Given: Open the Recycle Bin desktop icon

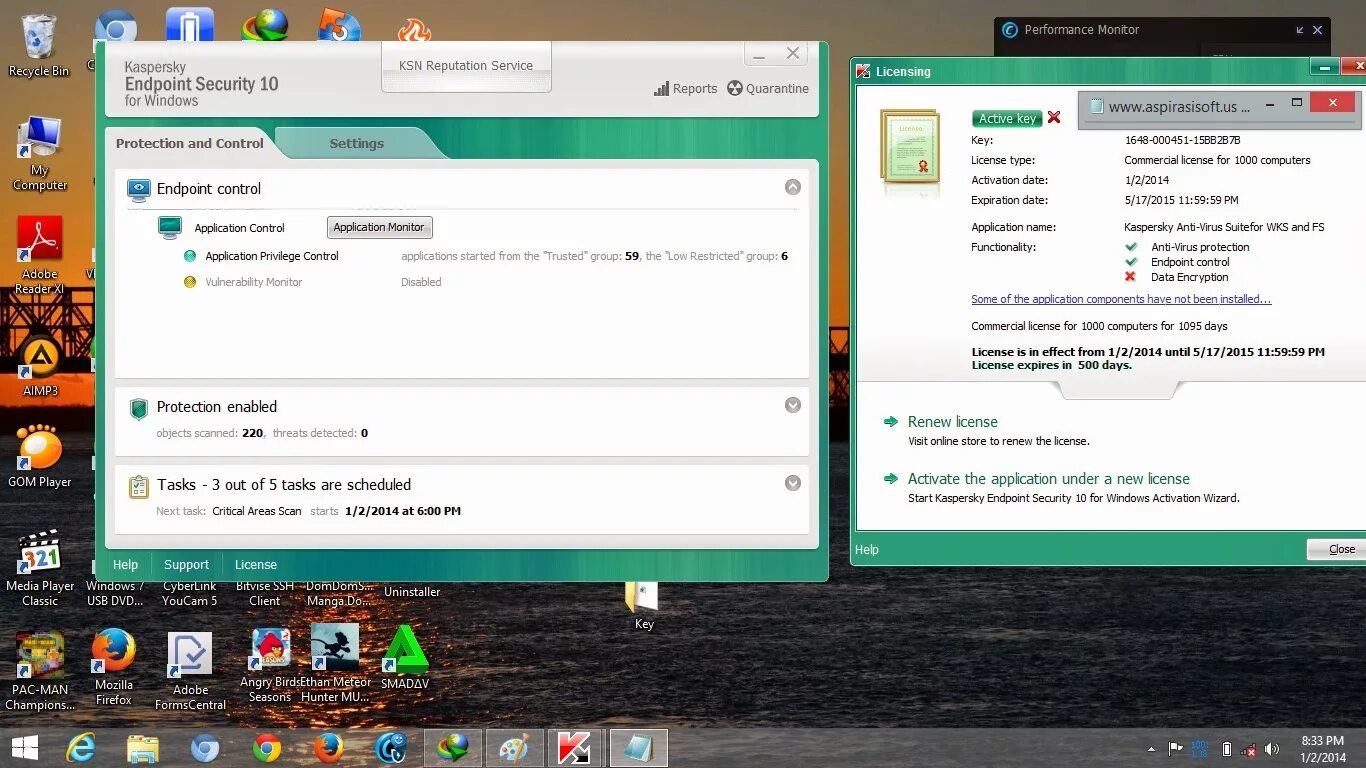Looking at the screenshot, I should coord(39,46).
